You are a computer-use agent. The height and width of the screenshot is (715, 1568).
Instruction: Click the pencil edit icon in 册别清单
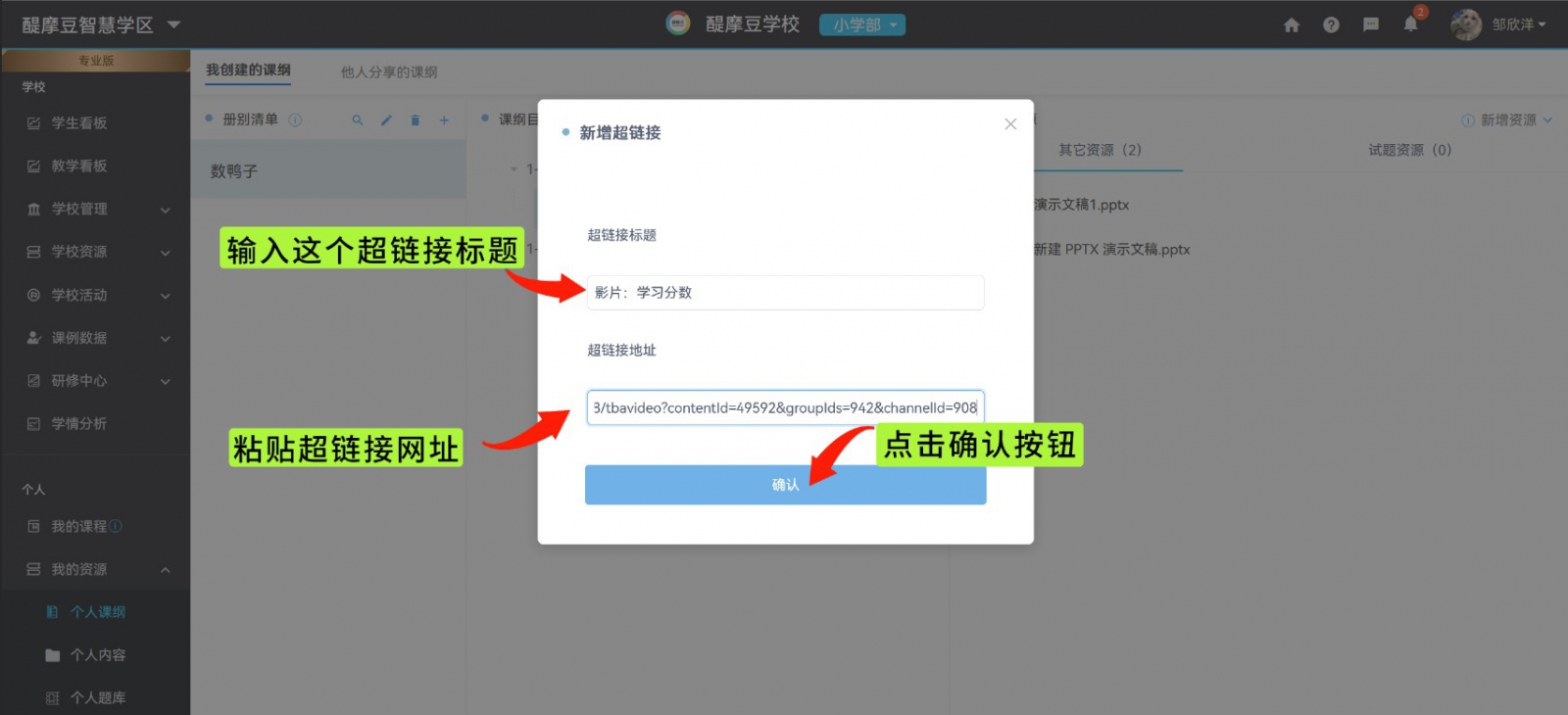pos(386,120)
